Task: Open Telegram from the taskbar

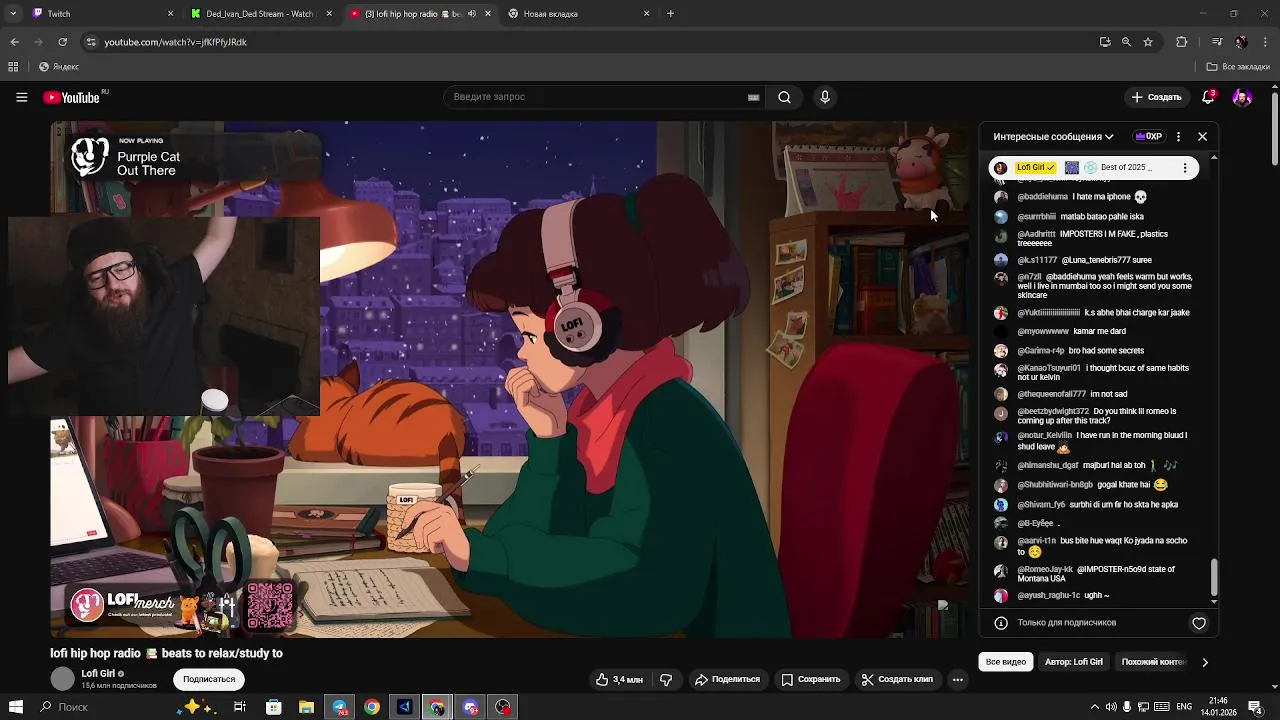Action: [339, 707]
